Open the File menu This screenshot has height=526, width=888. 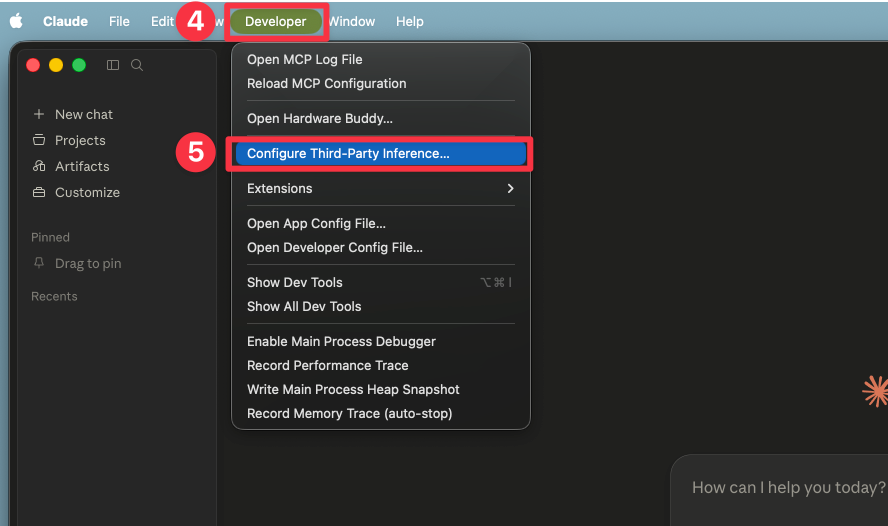[119, 22]
